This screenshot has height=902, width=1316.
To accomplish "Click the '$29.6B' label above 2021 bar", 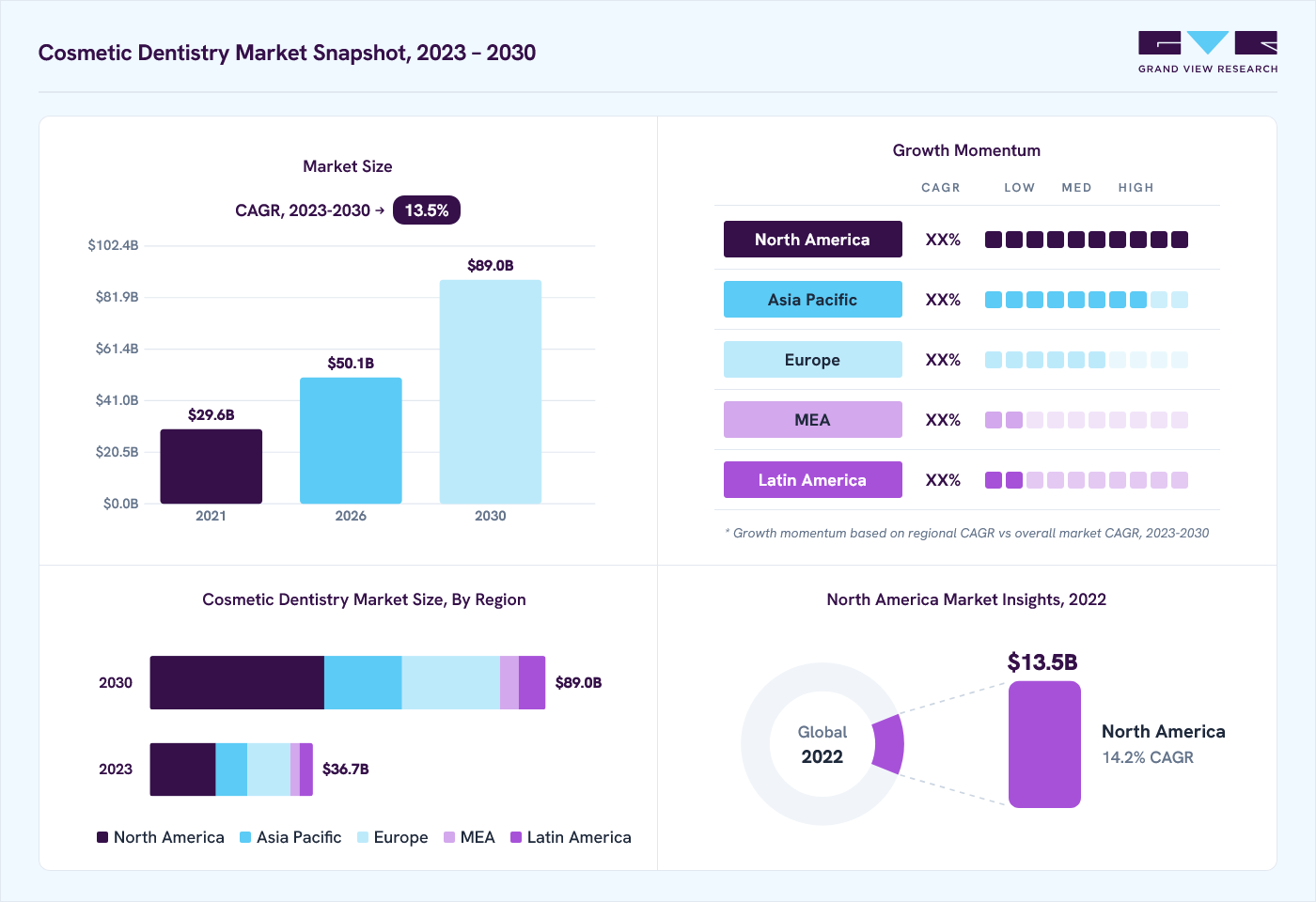I will 211,415.
